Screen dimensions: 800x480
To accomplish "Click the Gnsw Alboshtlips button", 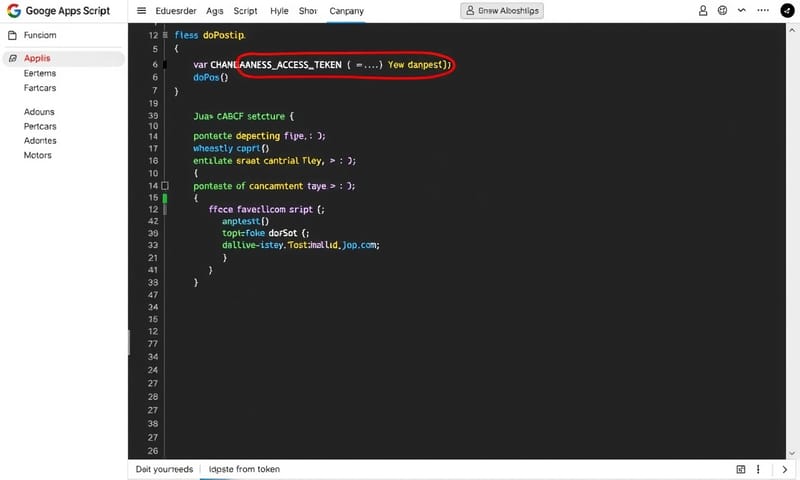I will (502, 11).
